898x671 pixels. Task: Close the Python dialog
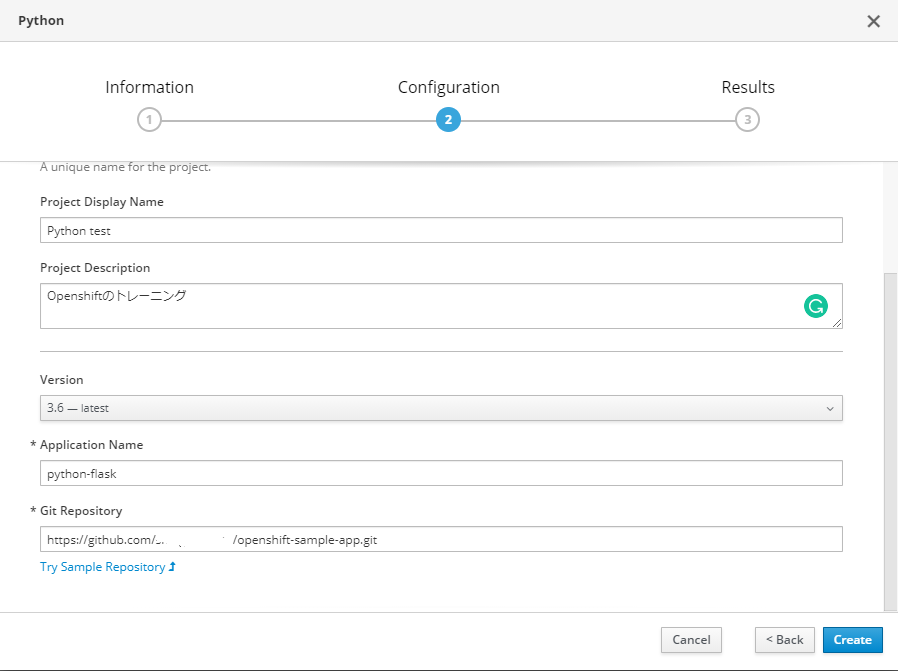(873, 21)
